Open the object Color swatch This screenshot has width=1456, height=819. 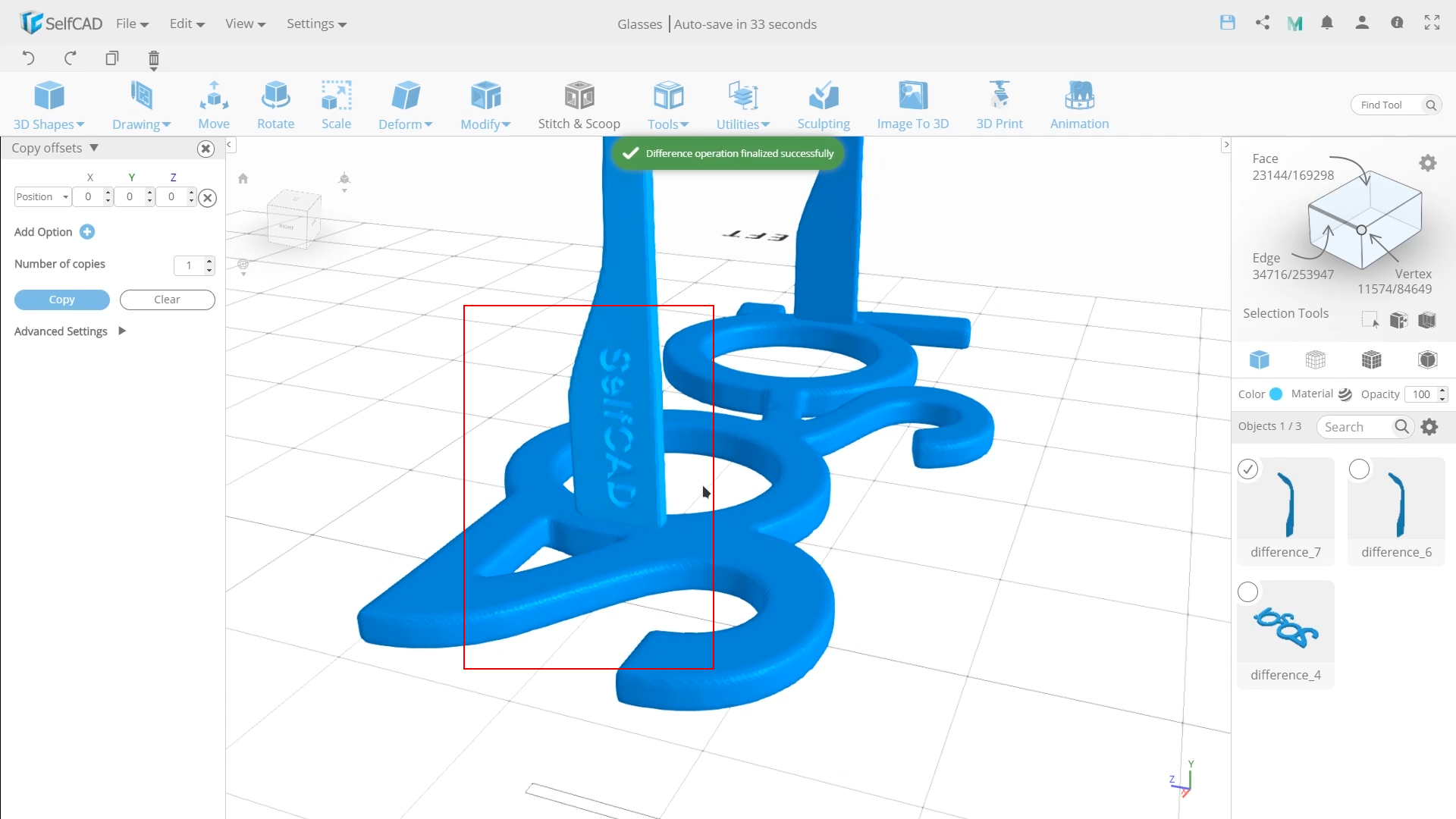[x=1276, y=394]
